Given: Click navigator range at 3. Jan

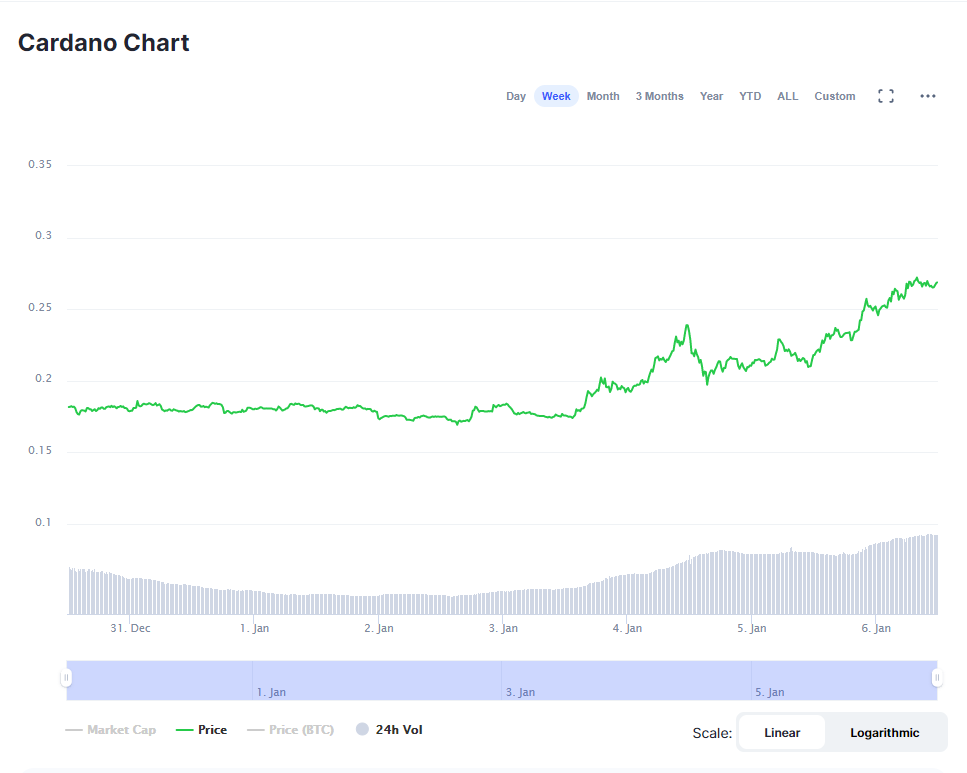Looking at the screenshot, I should click(x=521, y=692).
